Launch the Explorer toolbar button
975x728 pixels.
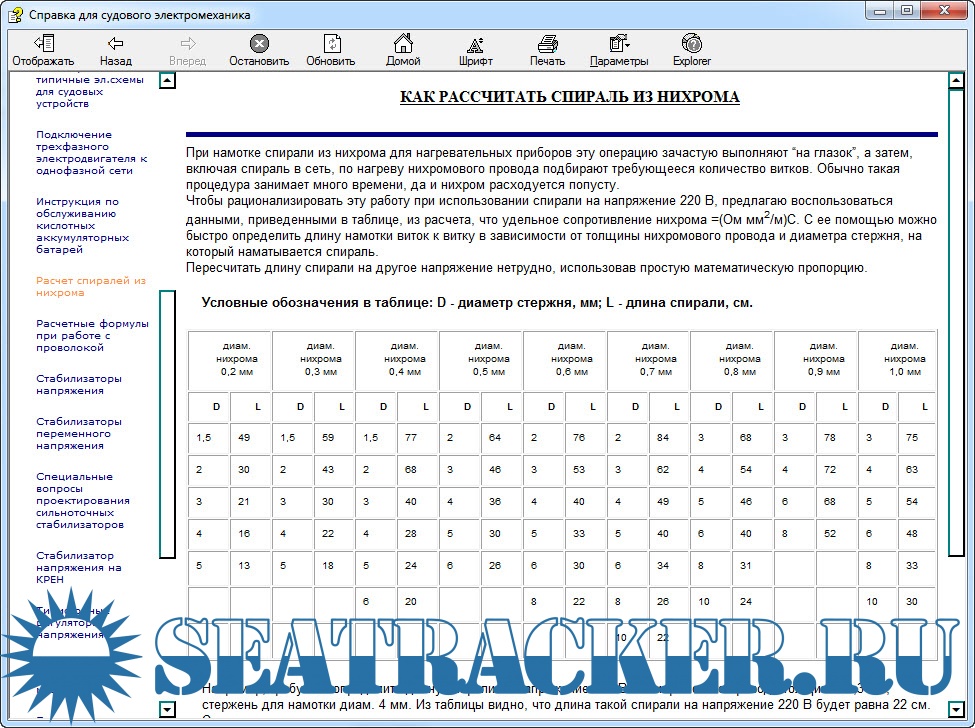click(691, 50)
